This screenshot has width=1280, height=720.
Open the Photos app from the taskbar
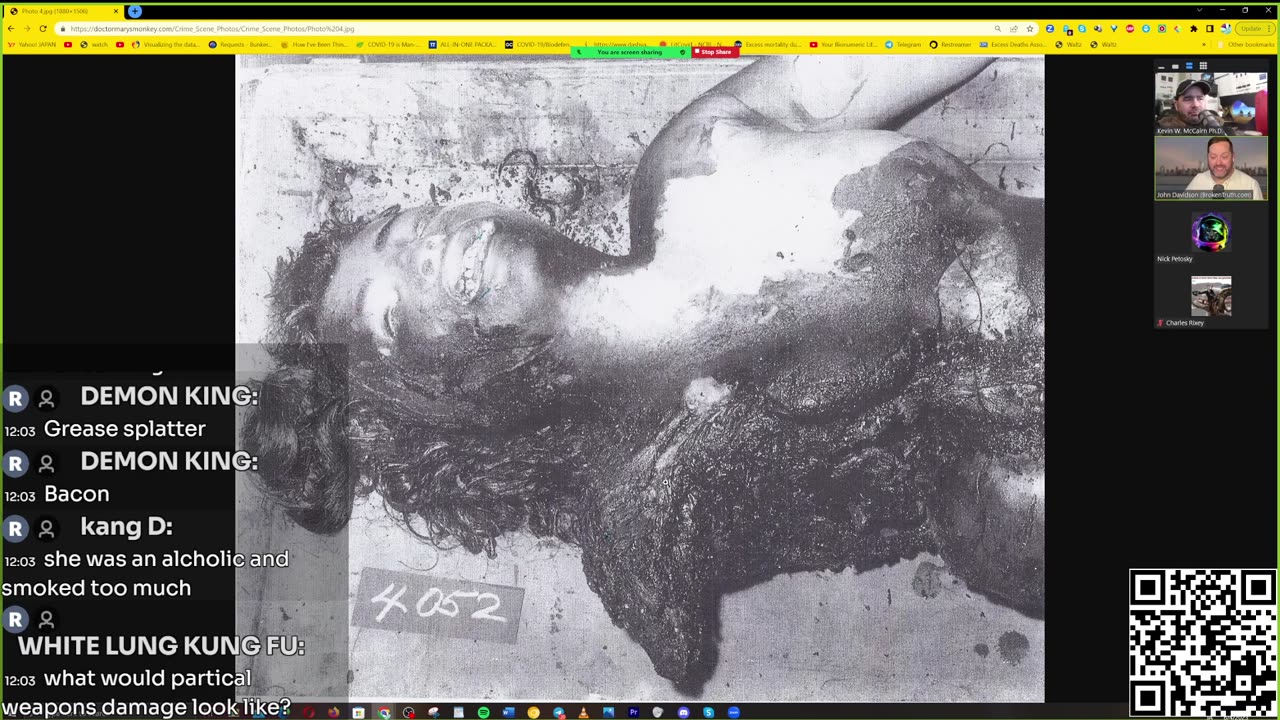point(608,712)
